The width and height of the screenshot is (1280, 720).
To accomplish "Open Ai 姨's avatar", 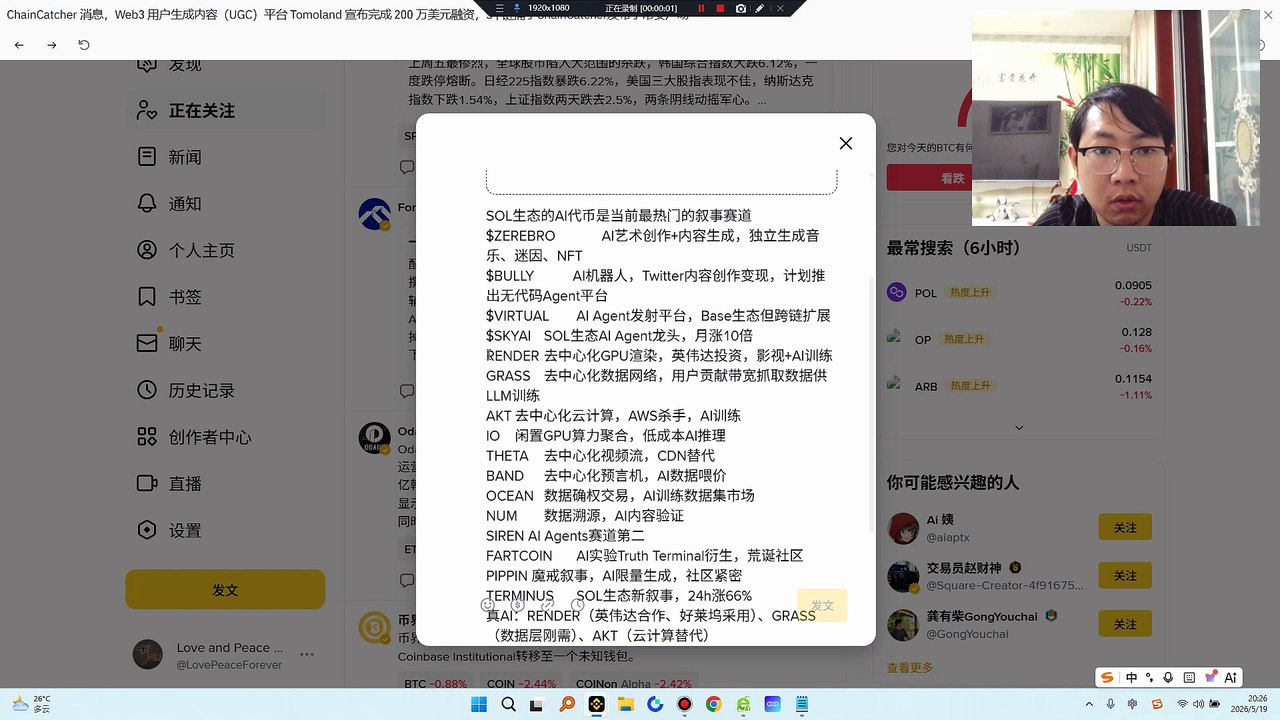I will point(903,528).
